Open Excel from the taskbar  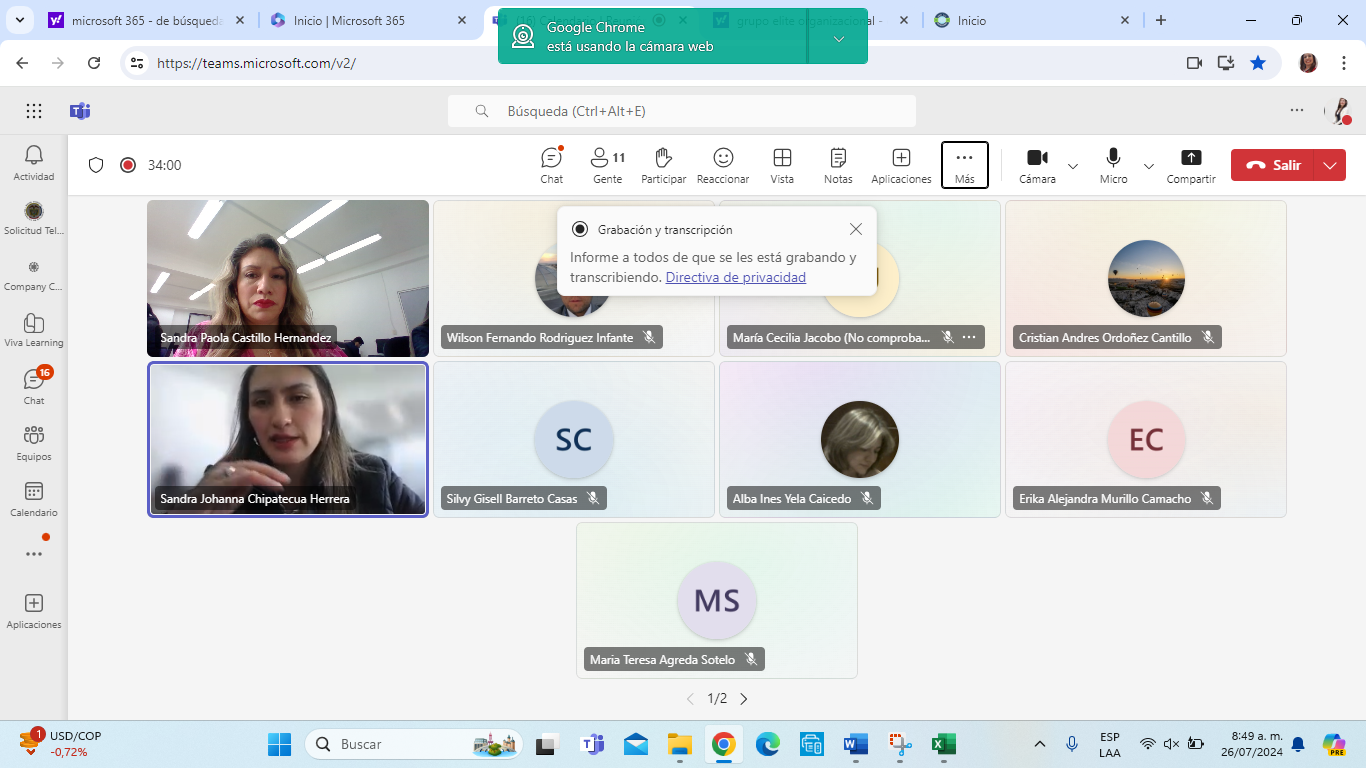(943, 744)
